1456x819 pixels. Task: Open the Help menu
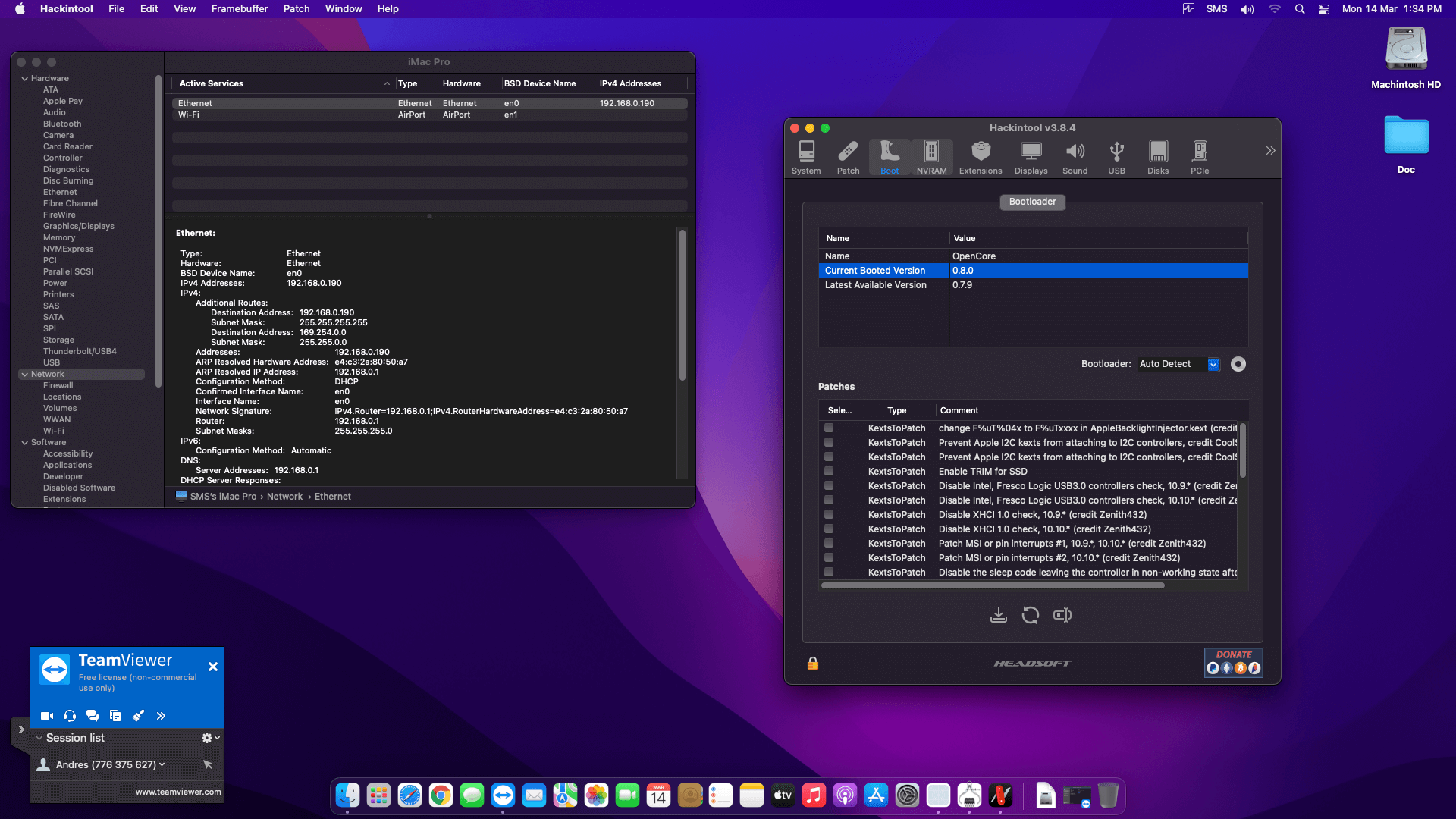pyautogui.click(x=388, y=9)
